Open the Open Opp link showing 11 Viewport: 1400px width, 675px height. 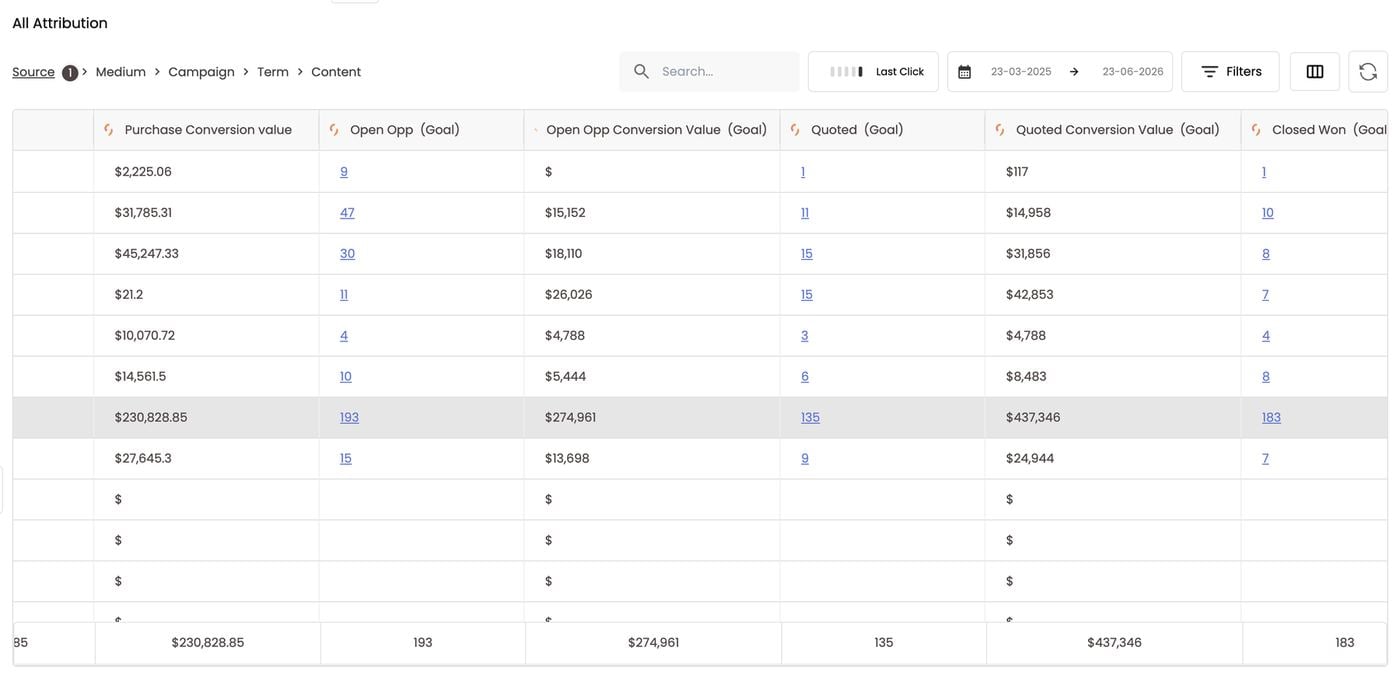click(x=344, y=295)
